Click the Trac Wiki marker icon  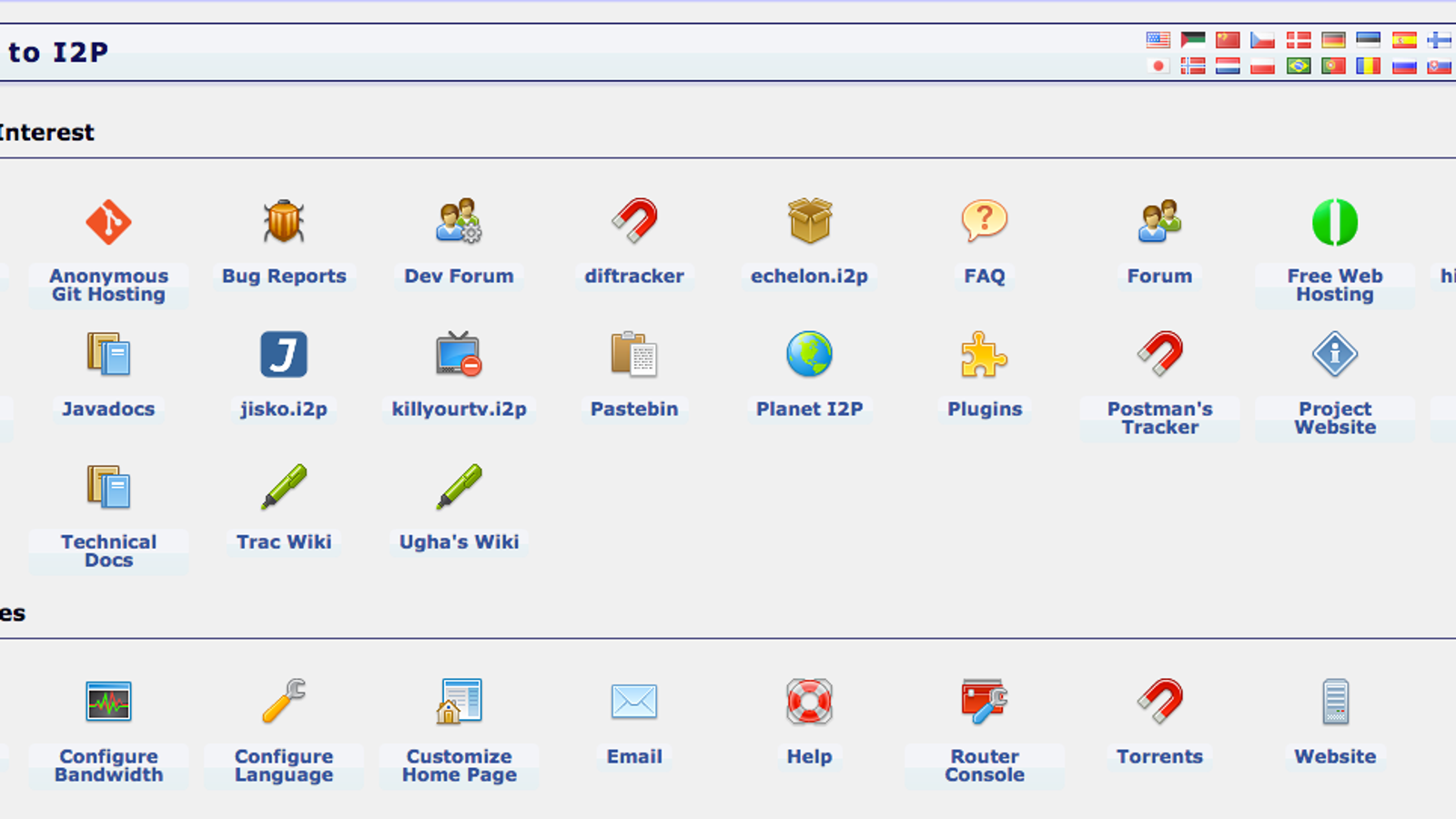[284, 487]
